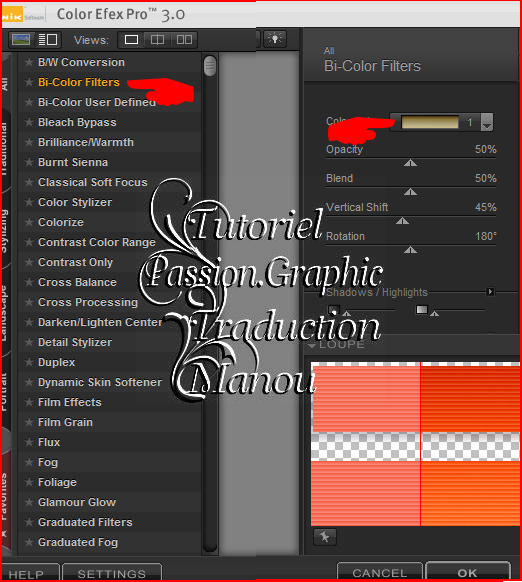Screen dimensions: 522x582
Task: Star the Duplex filter
Action: tap(29, 362)
